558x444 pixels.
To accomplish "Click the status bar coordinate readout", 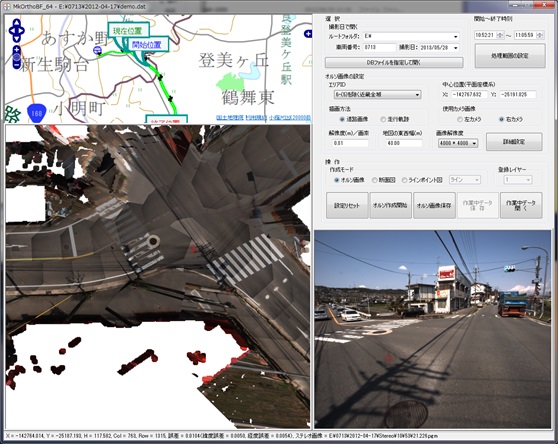I will [x=222, y=436].
